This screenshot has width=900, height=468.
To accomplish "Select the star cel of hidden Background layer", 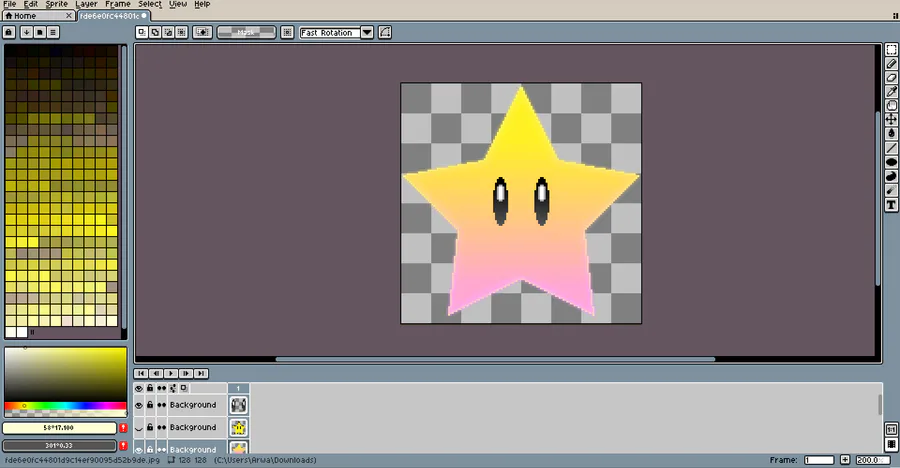I will point(238,428).
